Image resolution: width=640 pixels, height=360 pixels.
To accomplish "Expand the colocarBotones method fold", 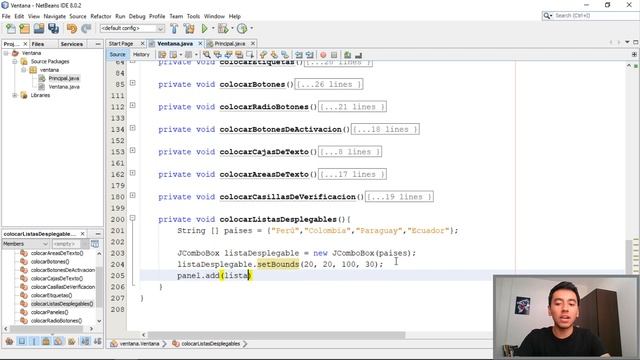I will (133, 83).
